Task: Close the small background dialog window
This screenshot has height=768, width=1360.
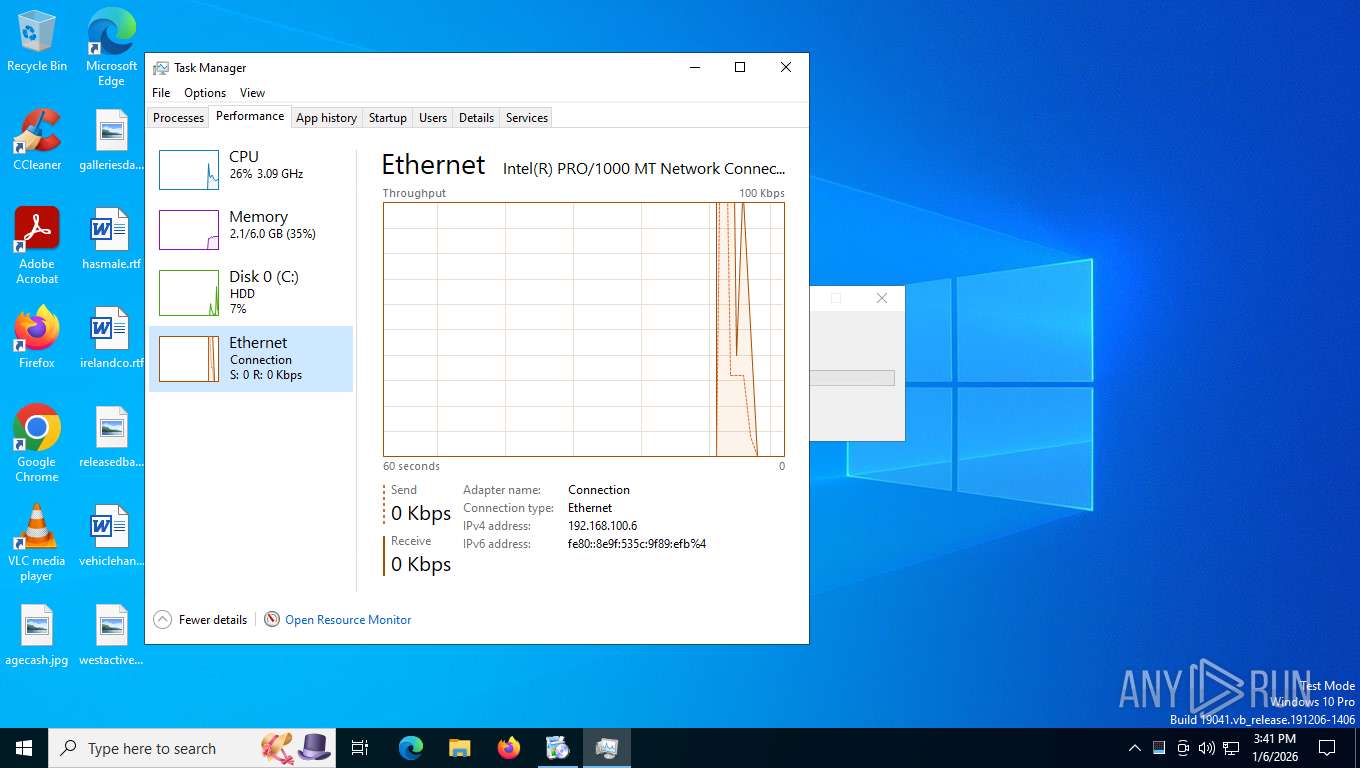Action: tap(881, 298)
